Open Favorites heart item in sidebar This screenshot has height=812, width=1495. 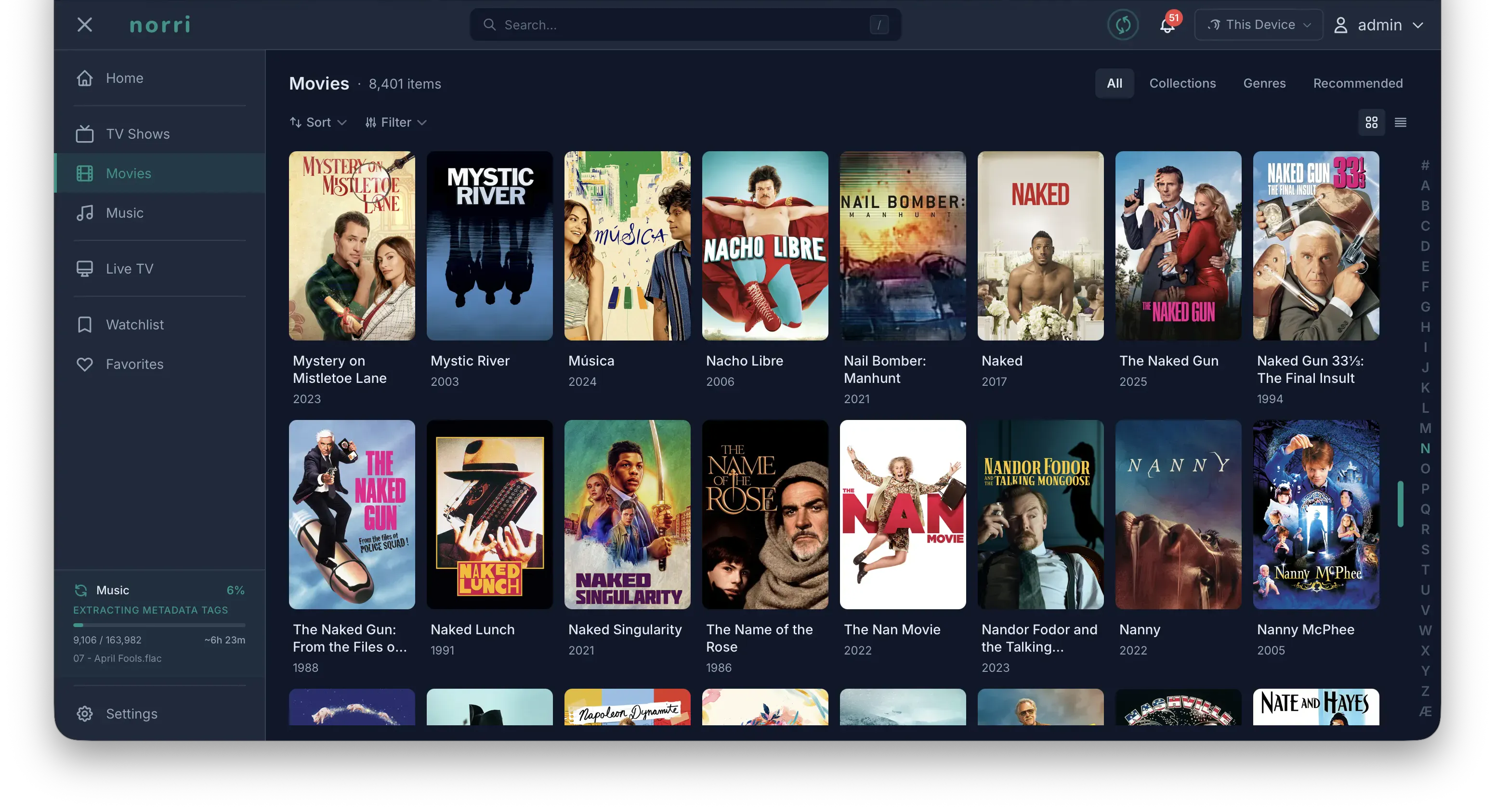134,364
